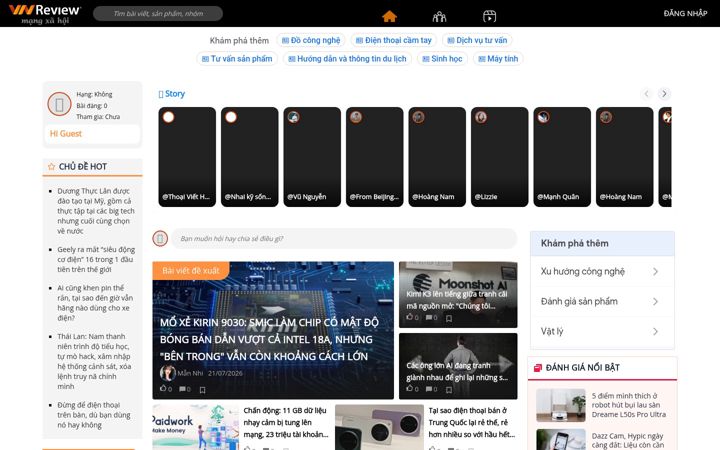
Task: Open the Dazz Cam, Hypic article
Action: click(x=627, y=440)
